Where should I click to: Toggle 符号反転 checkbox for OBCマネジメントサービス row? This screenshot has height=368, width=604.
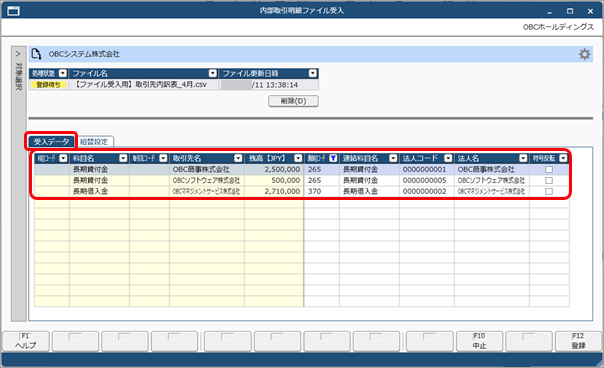(x=549, y=192)
